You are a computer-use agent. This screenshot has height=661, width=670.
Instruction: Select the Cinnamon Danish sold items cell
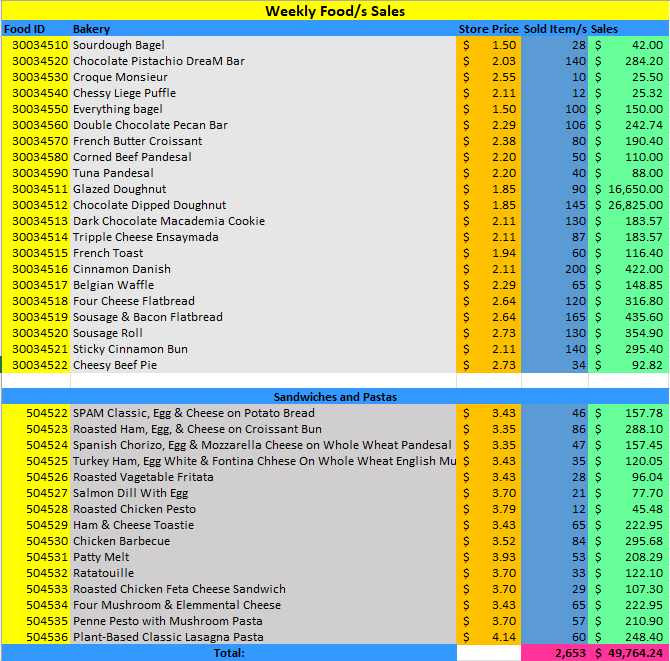555,269
